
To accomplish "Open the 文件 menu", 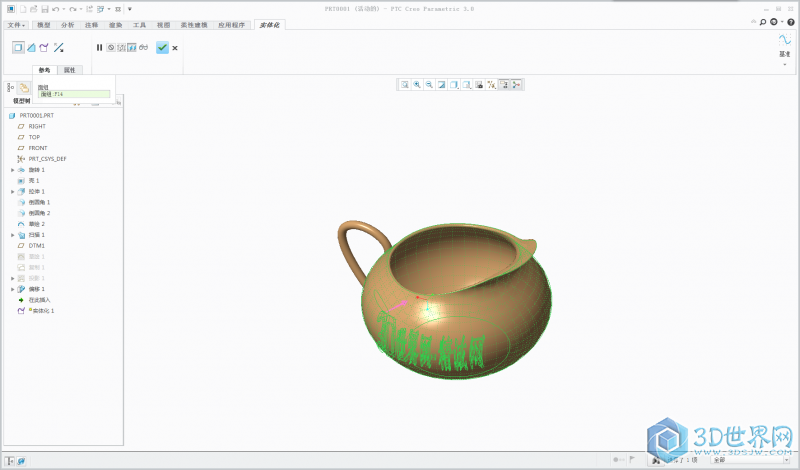I will click(15, 23).
